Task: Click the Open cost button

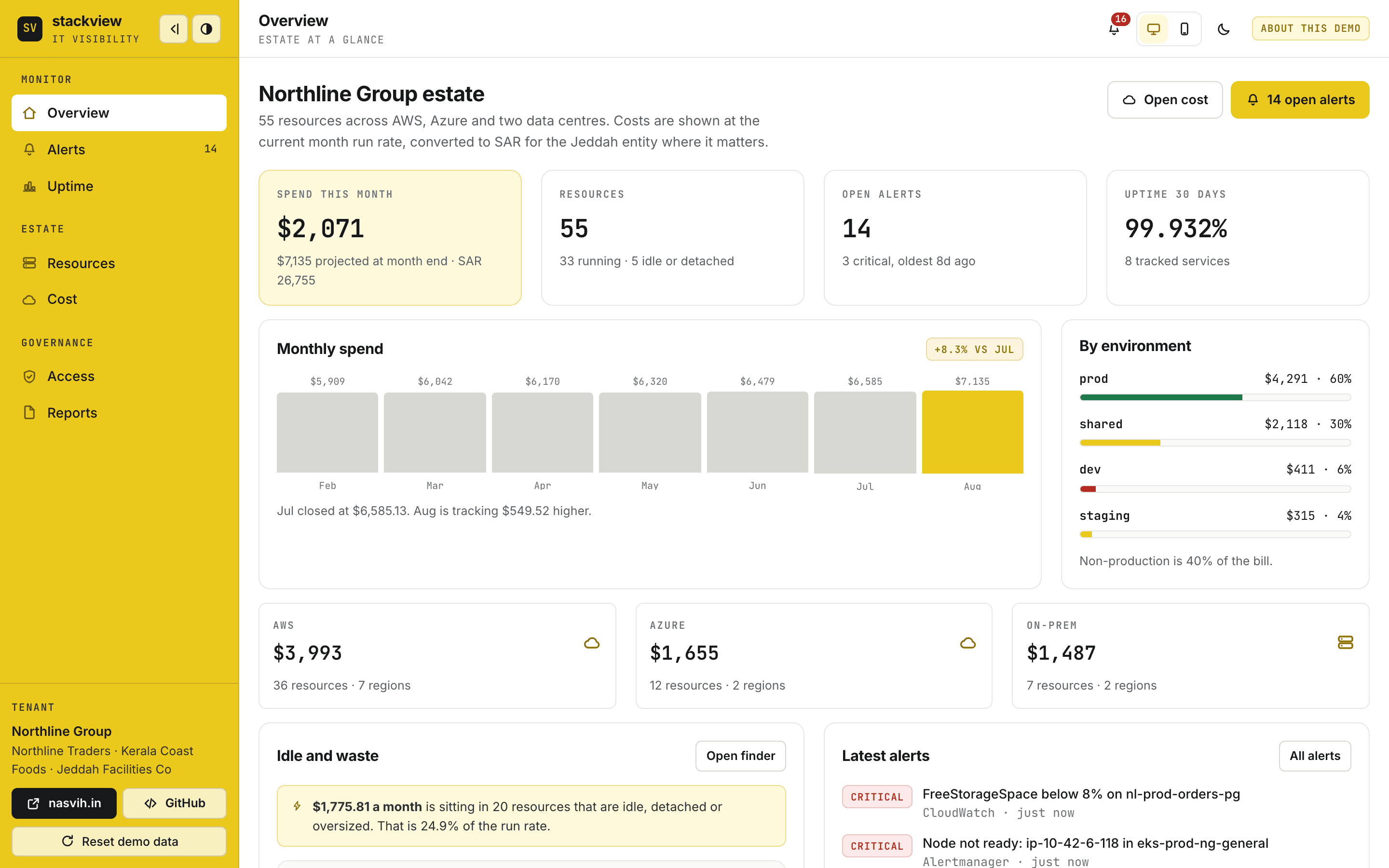Action: pos(1165,100)
